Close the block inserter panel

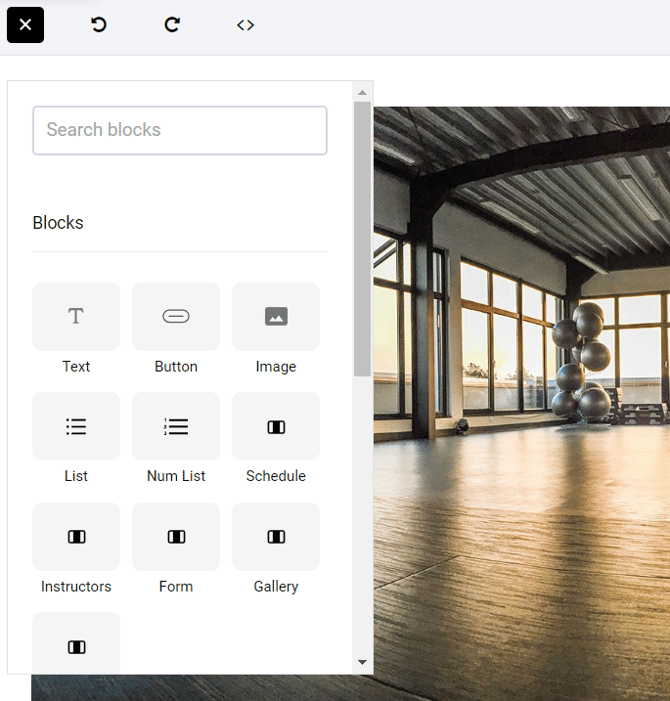point(25,25)
